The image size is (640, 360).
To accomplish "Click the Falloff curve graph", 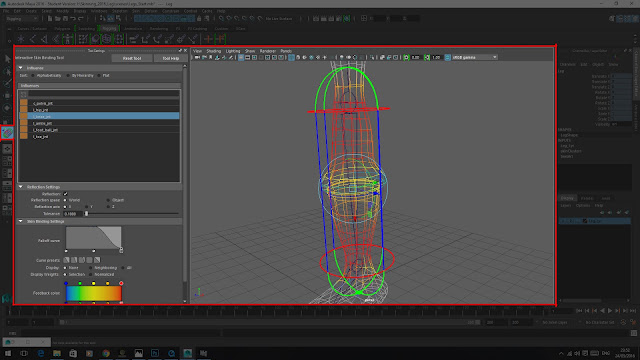I will click(93, 238).
